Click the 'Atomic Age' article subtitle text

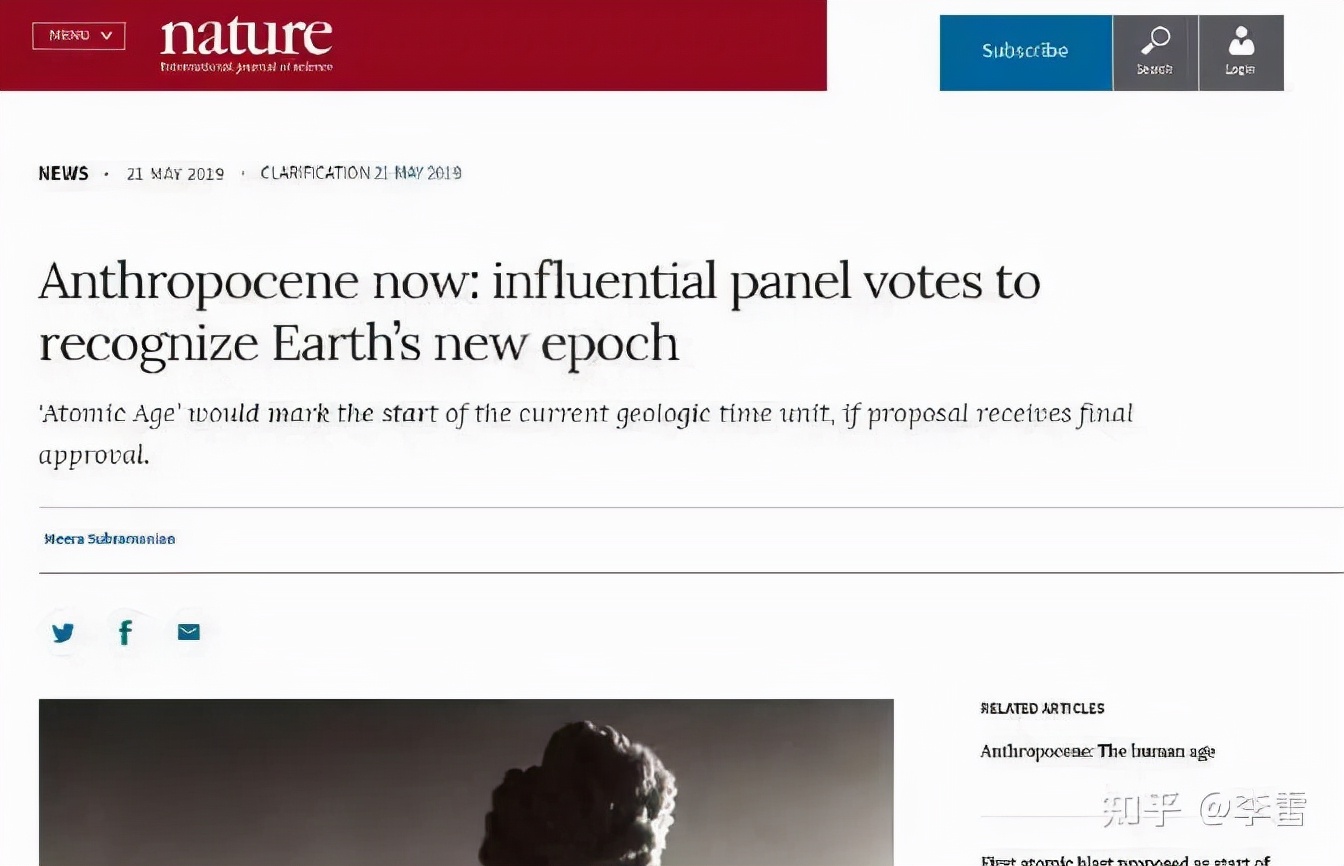(x=585, y=432)
